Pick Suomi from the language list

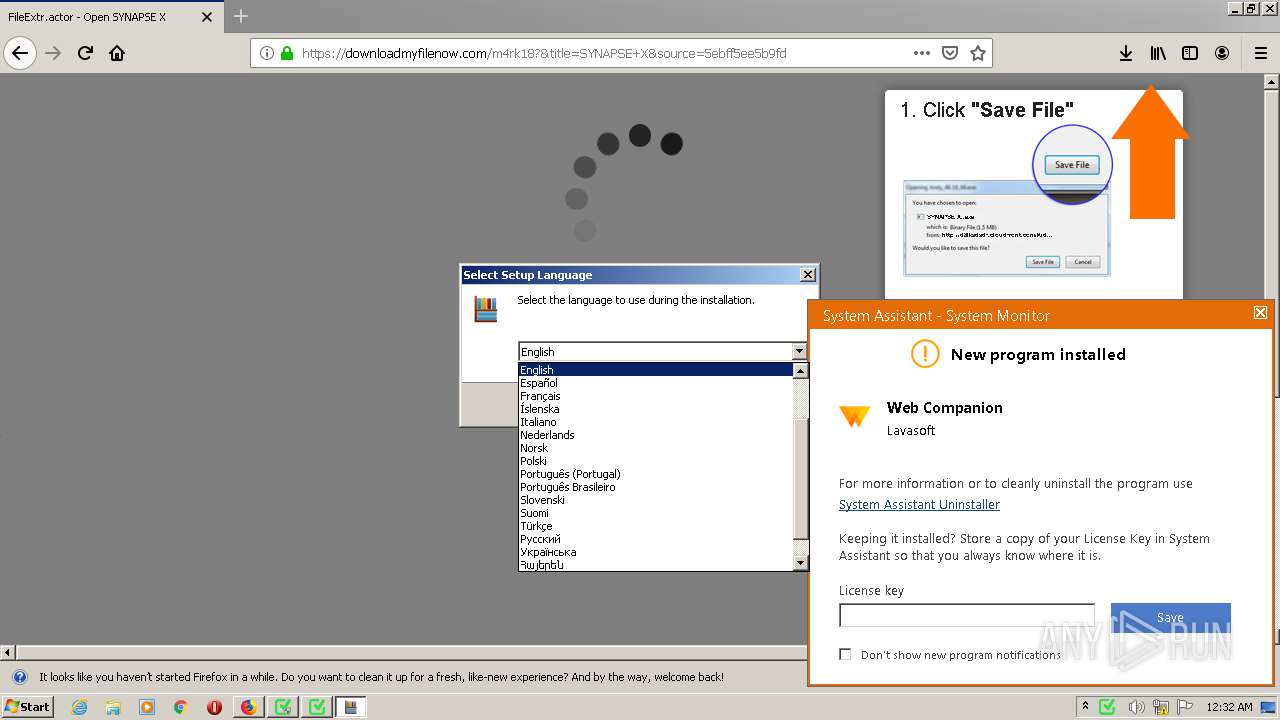click(655, 513)
